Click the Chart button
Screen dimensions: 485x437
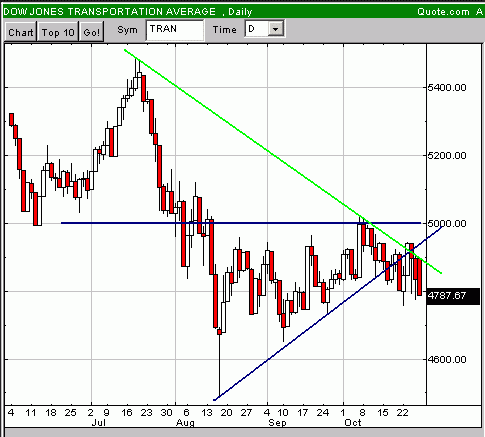[21, 32]
